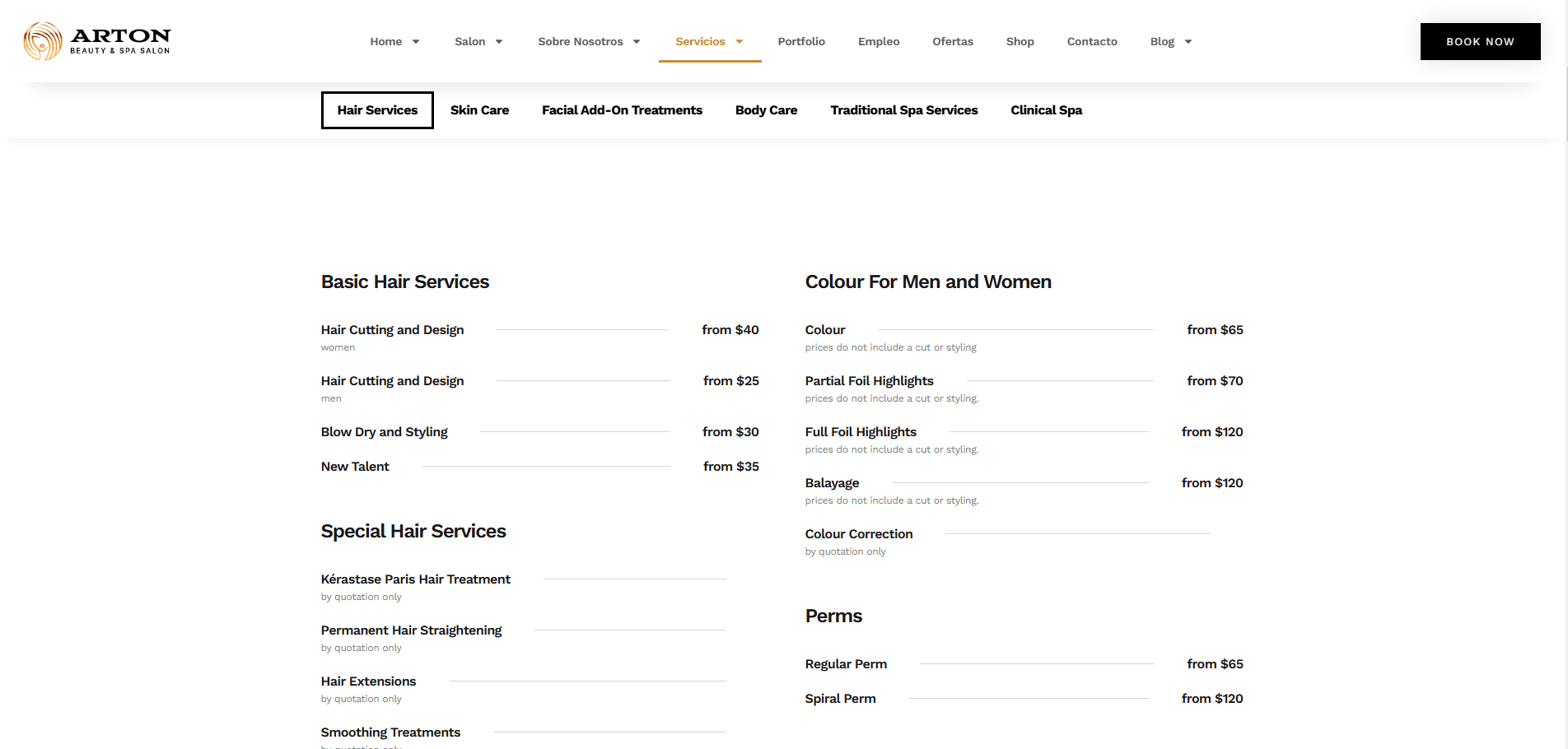The width and height of the screenshot is (1568, 749).
Task: Switch to the Skin Care tab
Action: [479, 110]
